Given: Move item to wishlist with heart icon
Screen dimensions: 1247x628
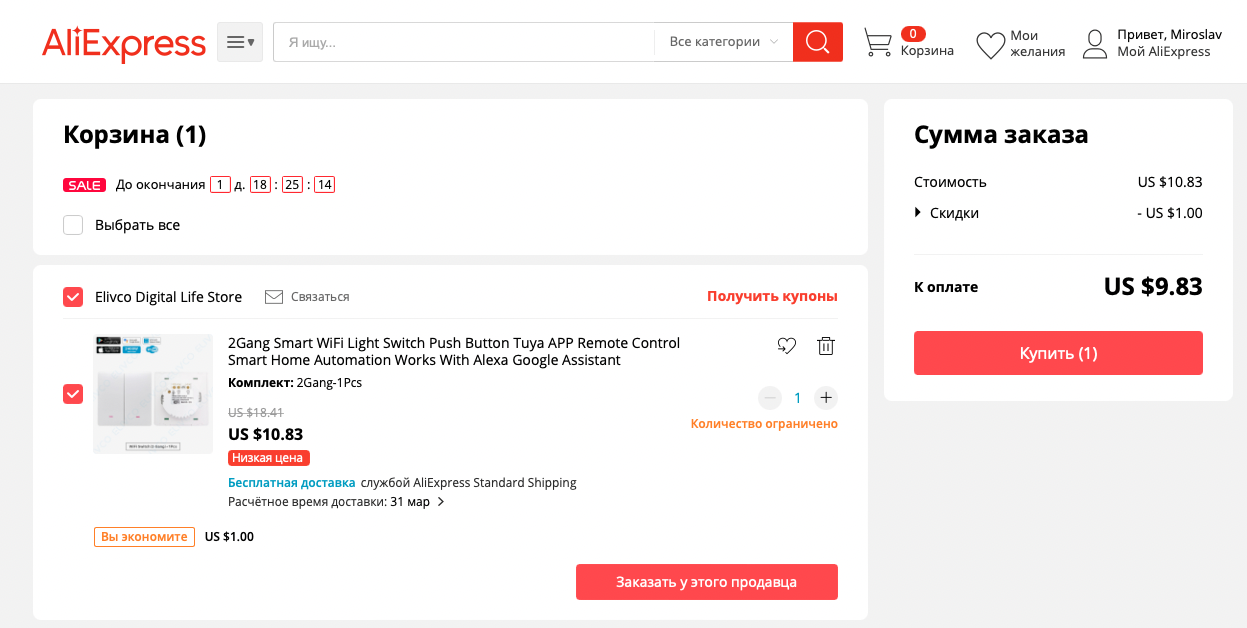Looking at the screenshot, I should tap(786, 346).
